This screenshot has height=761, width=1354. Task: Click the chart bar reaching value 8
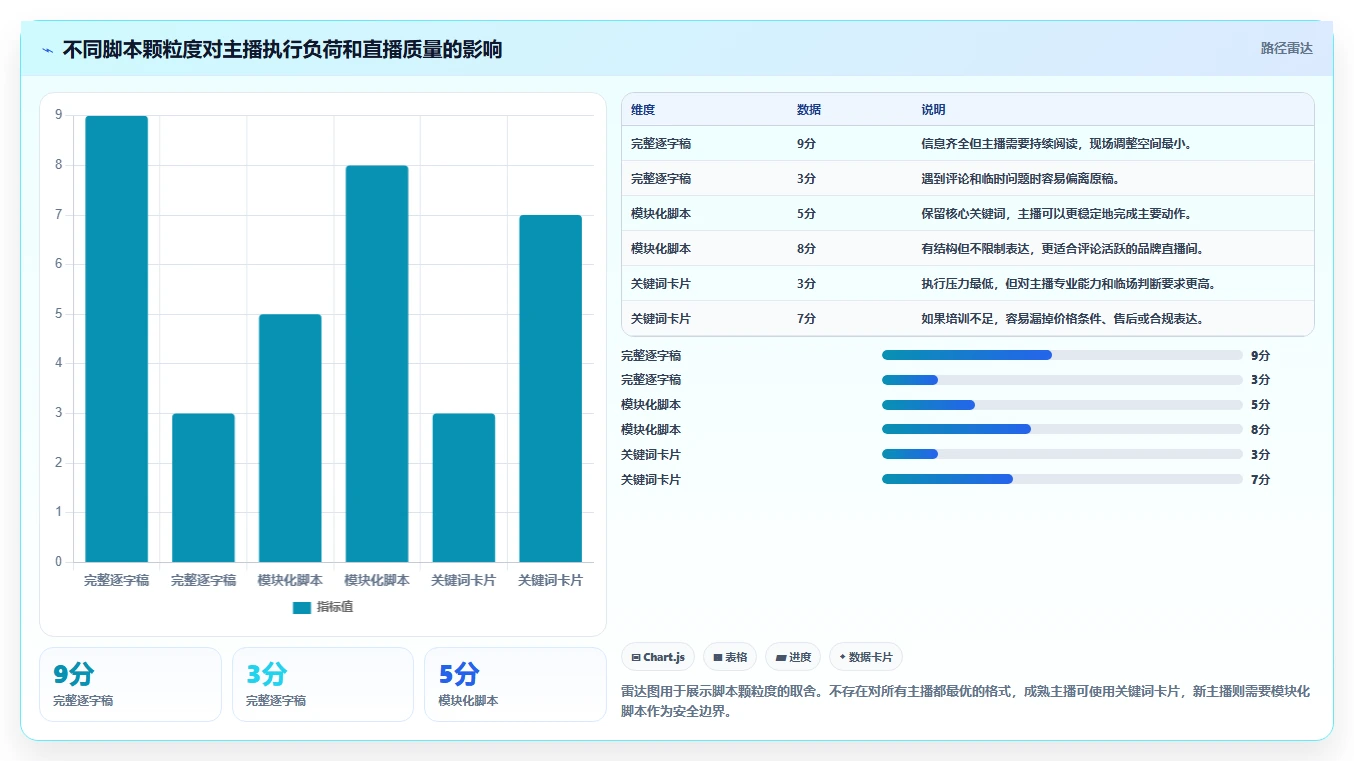(377, 364)
